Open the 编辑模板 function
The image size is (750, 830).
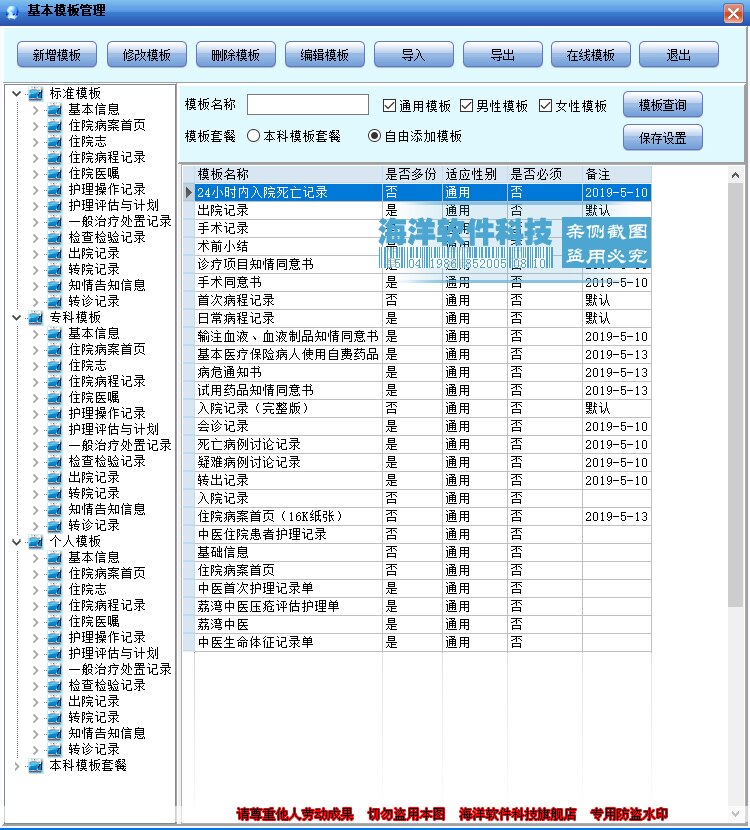(324, 55)
